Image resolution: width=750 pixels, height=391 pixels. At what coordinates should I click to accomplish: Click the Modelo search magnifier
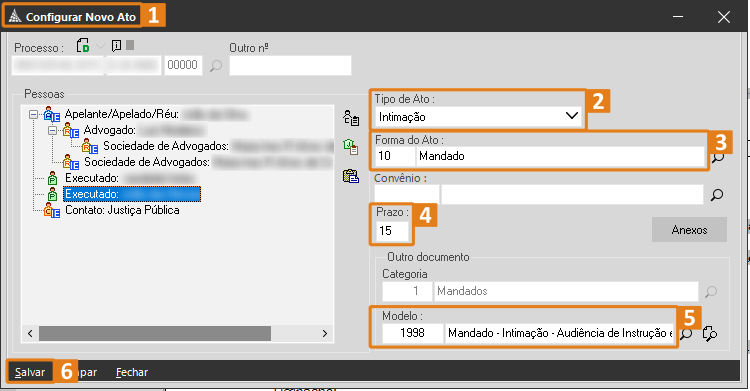click(x=686, y=334)
